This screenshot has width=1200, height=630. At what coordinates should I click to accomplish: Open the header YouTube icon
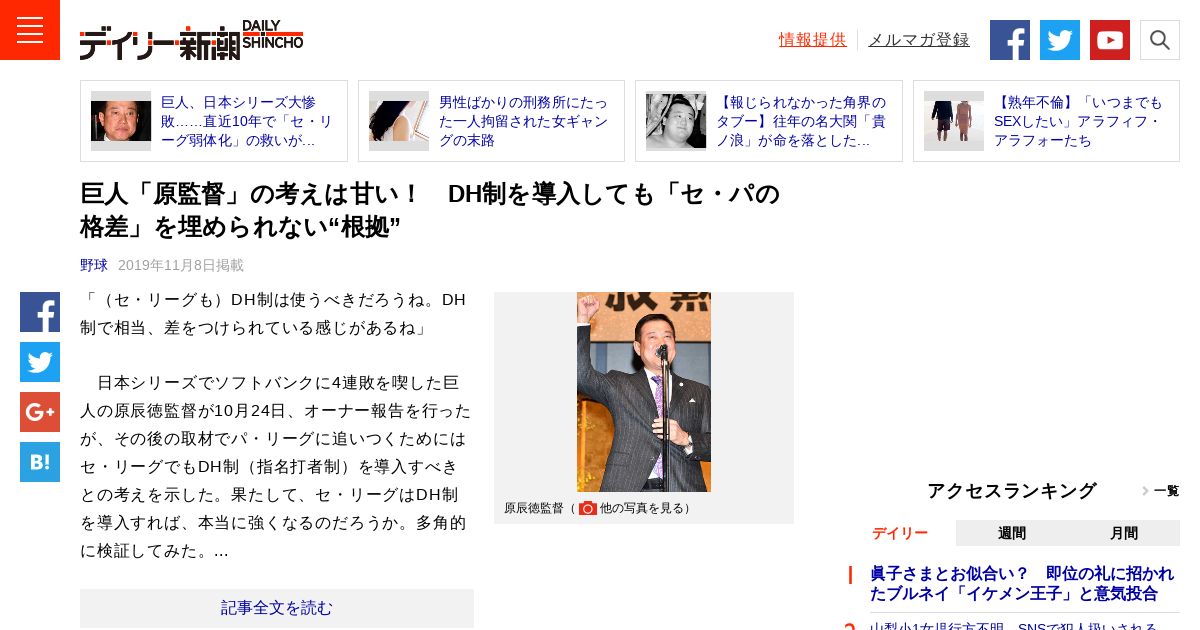1110,40
